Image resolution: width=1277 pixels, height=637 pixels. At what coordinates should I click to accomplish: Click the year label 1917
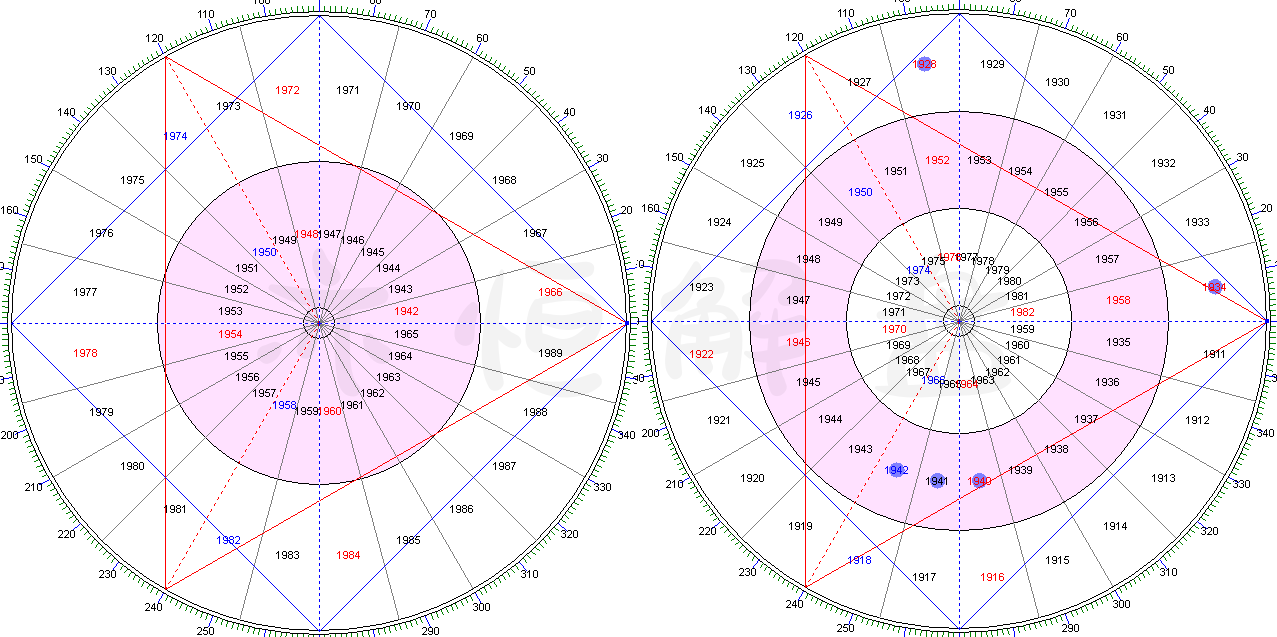pos(924,577)
